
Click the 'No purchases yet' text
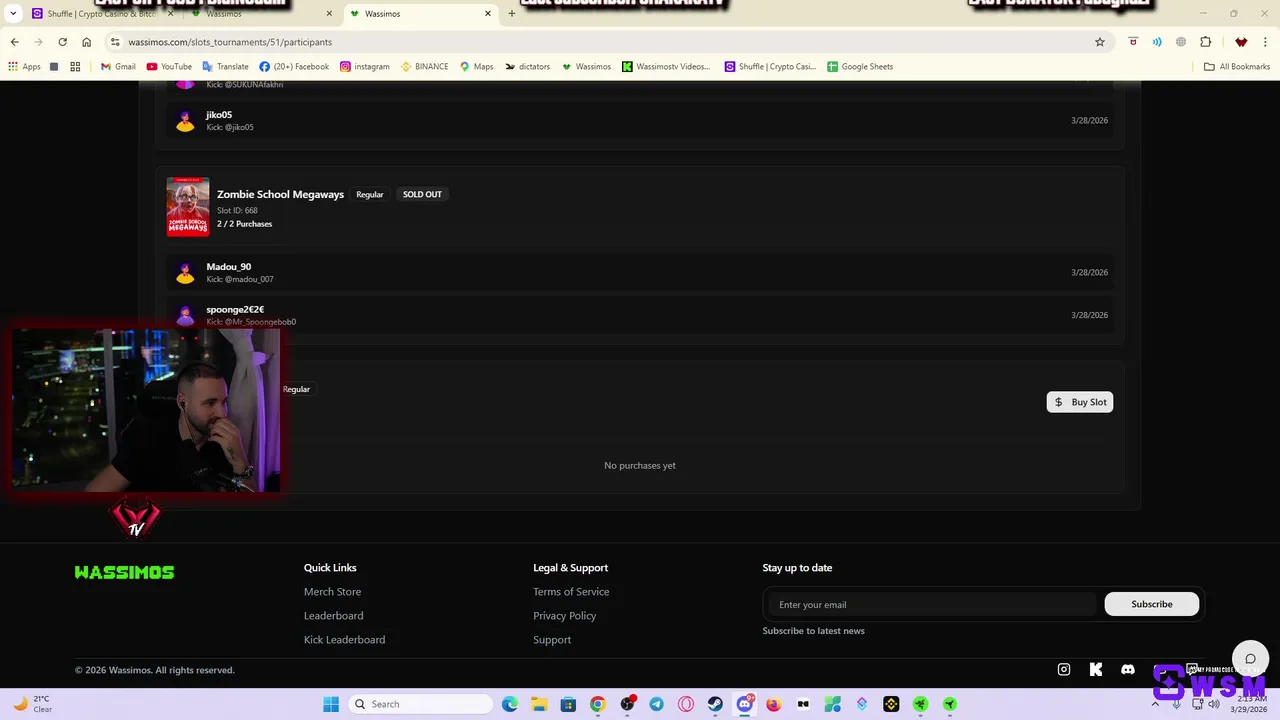(x=640, y=465)
